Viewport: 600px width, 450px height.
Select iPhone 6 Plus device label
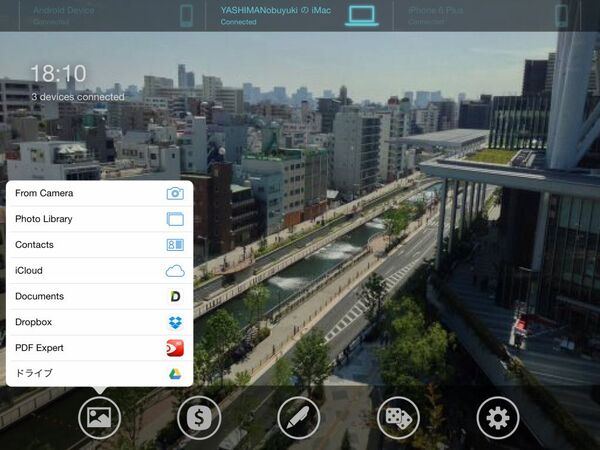(x=436, y=11)
